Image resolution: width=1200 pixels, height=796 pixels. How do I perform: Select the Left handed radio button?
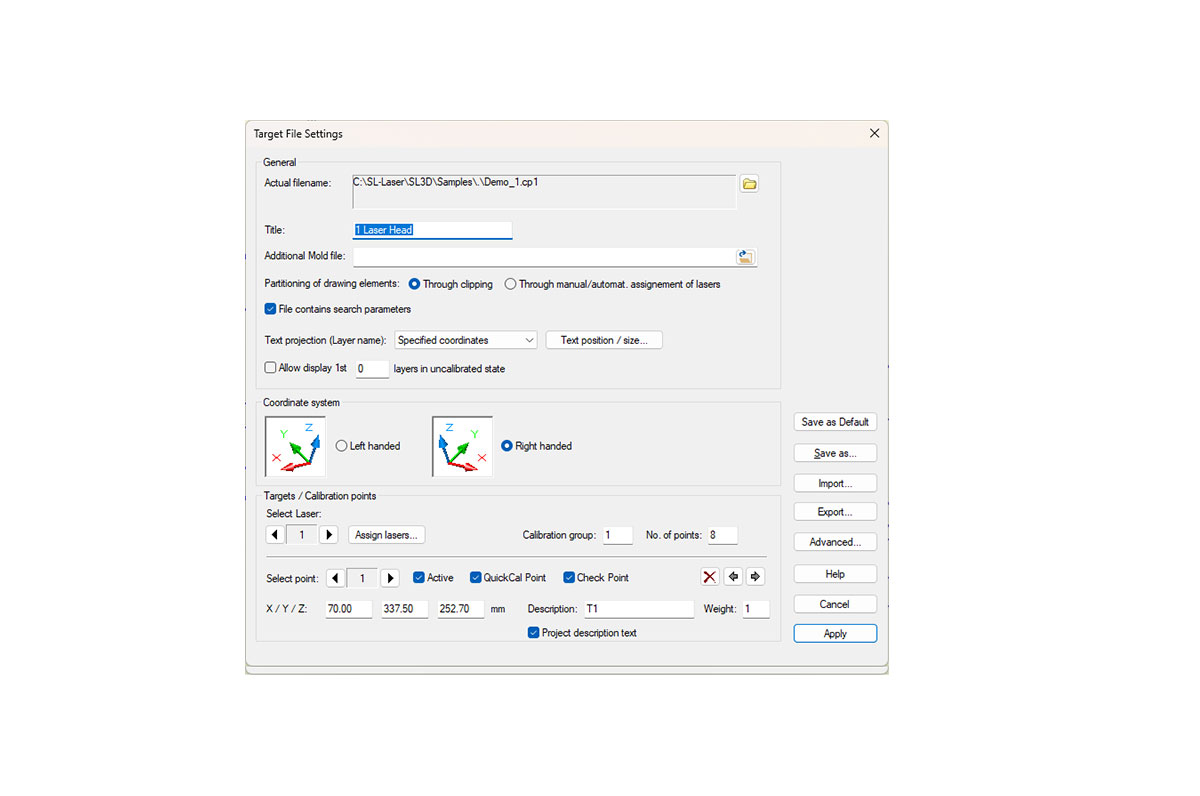pyautogui.click(x=342, y=446)
